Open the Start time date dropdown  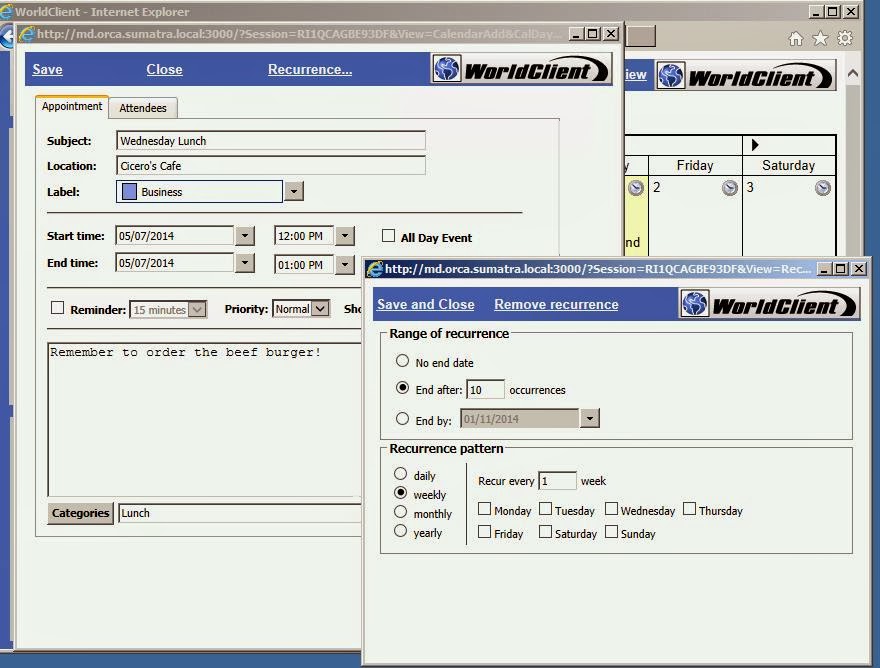coord(245,236)
